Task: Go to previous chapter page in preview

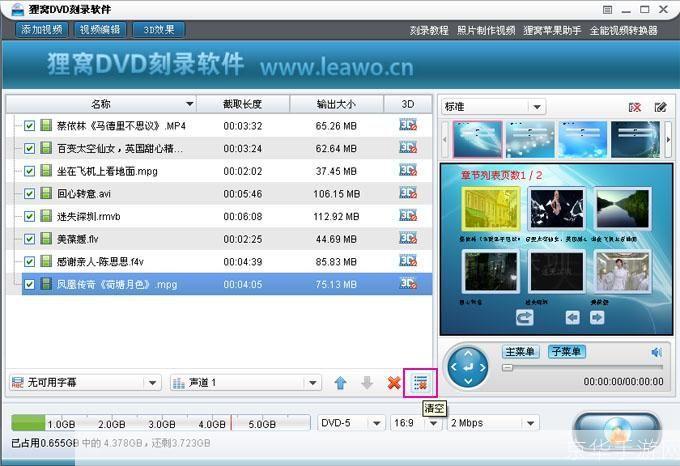Action: pos(572,318)
